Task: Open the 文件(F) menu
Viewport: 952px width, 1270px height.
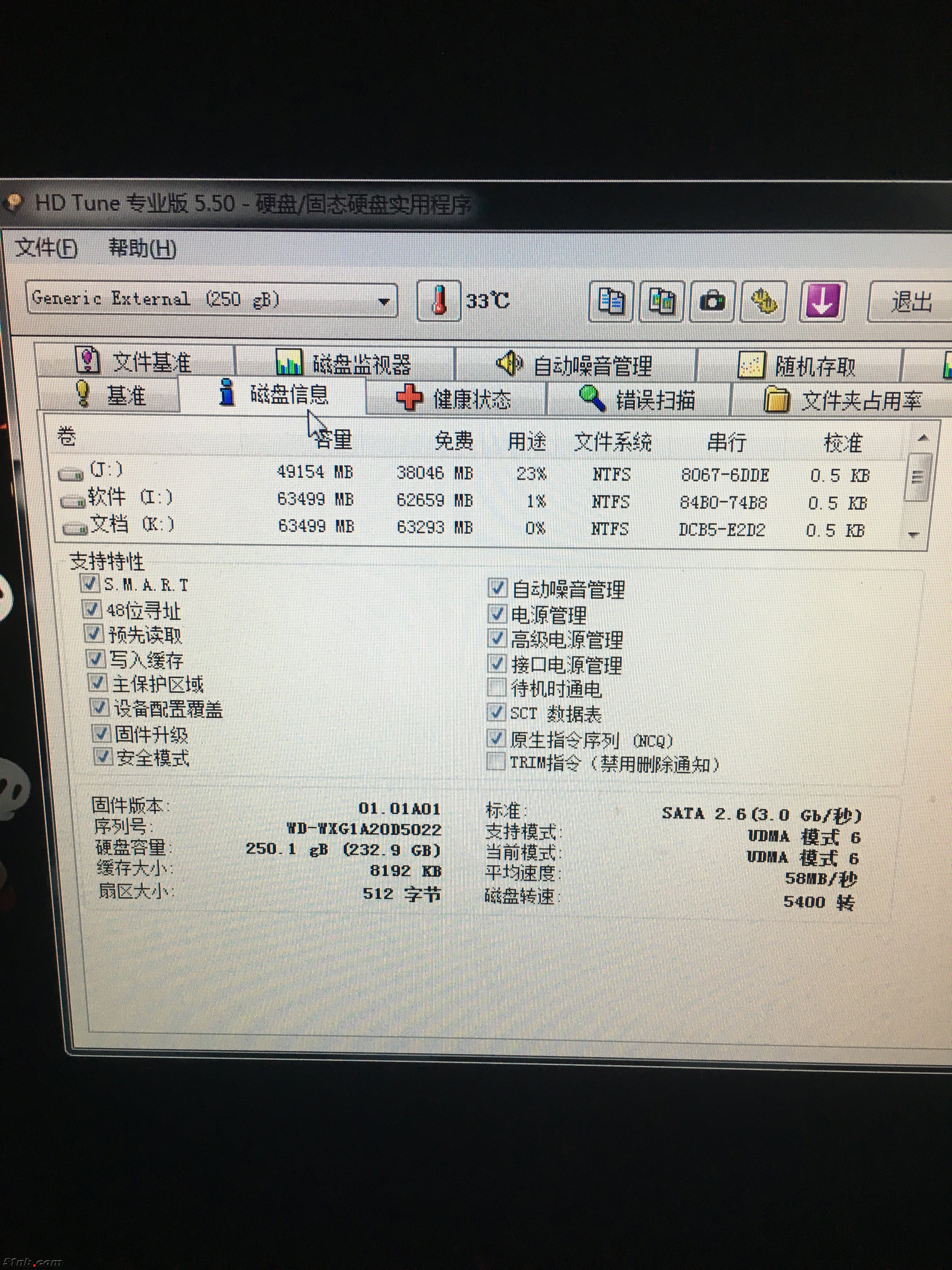Action: coord(46,248)
